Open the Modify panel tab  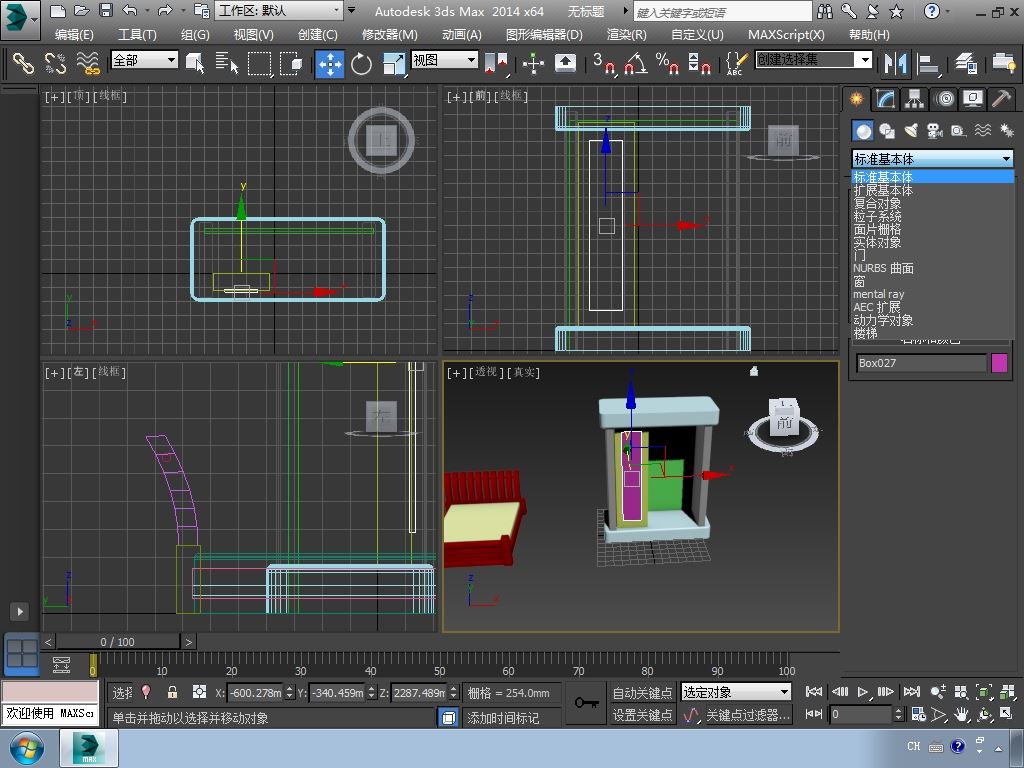(x=885, y=99)
